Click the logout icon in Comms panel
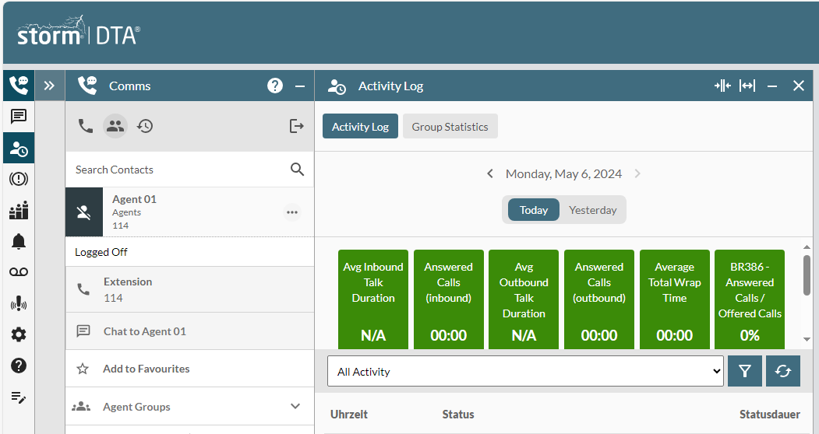Screen dimensions: 819x434 296,126
